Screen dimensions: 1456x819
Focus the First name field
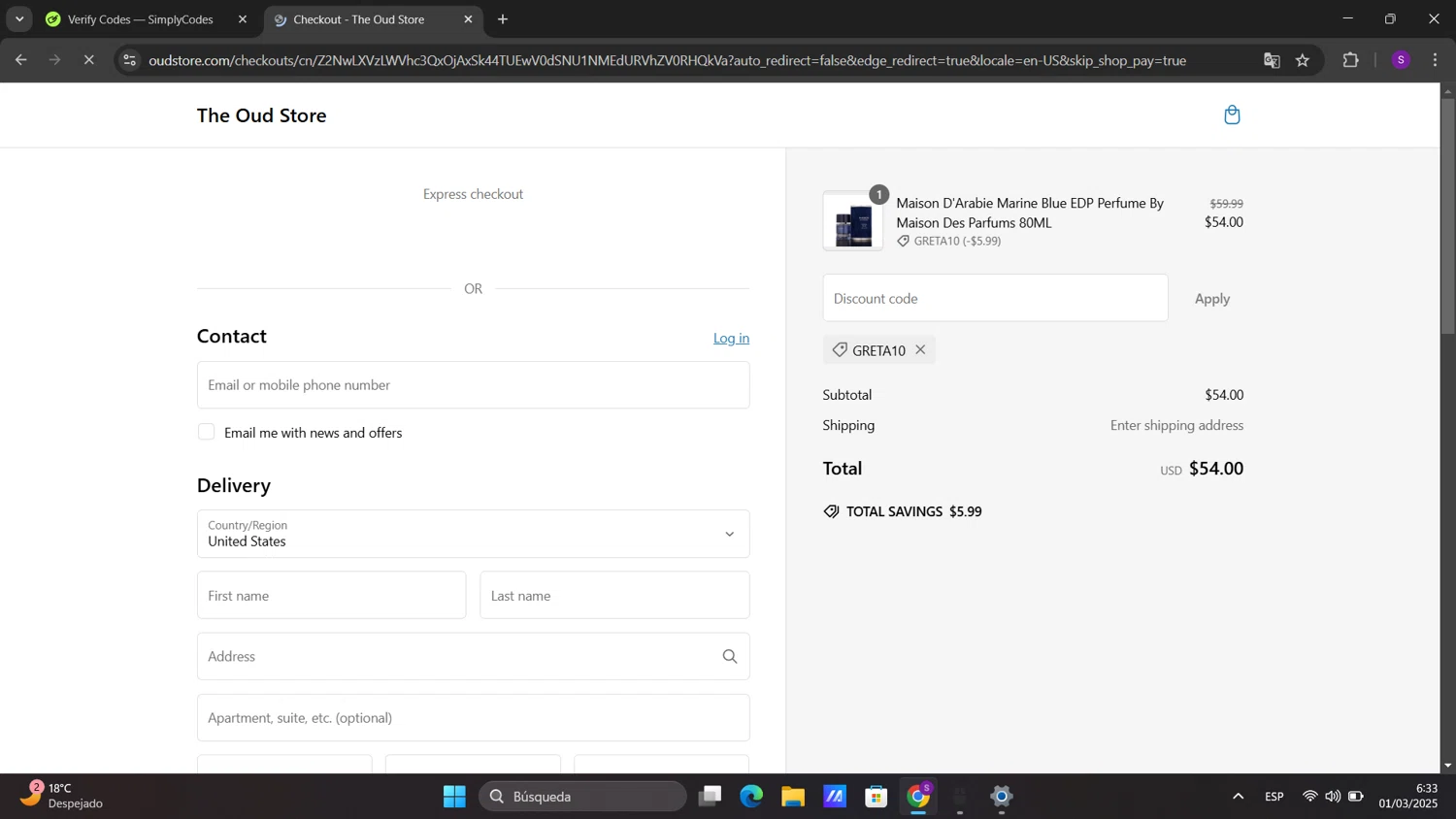tap(331, 595)
